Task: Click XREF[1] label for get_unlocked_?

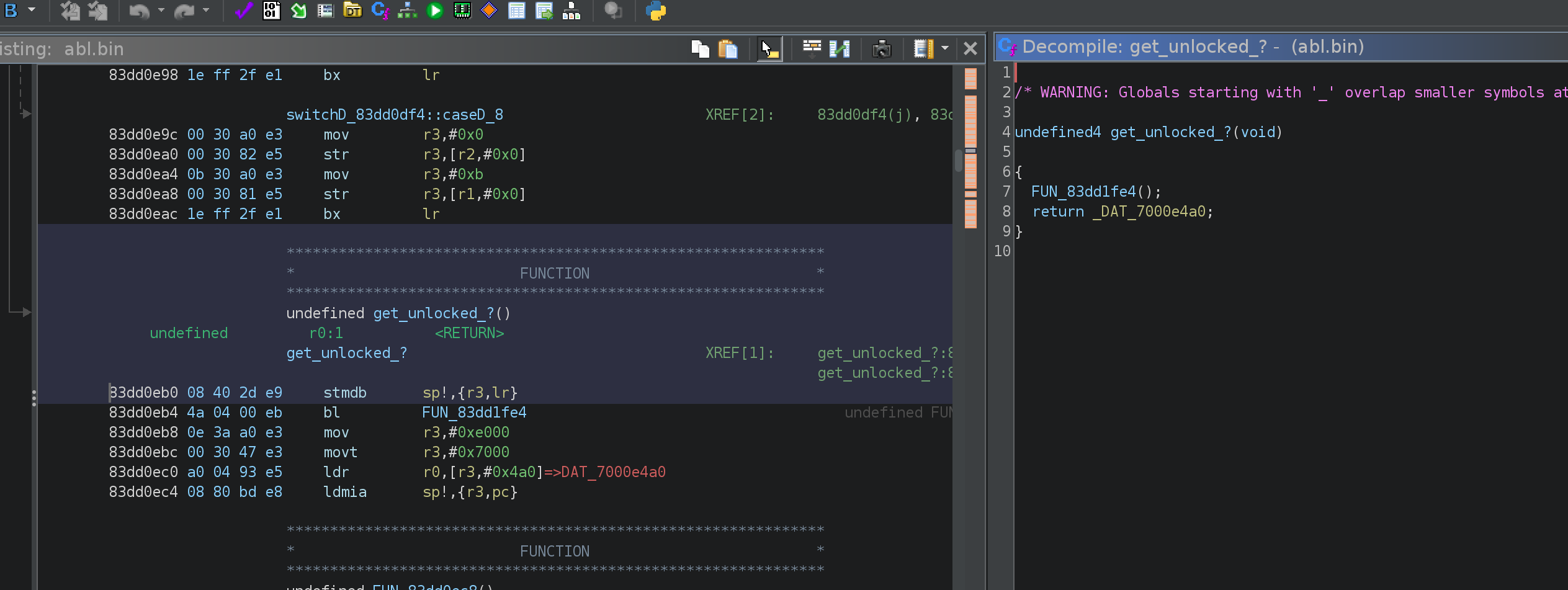Action: (740, 353)
